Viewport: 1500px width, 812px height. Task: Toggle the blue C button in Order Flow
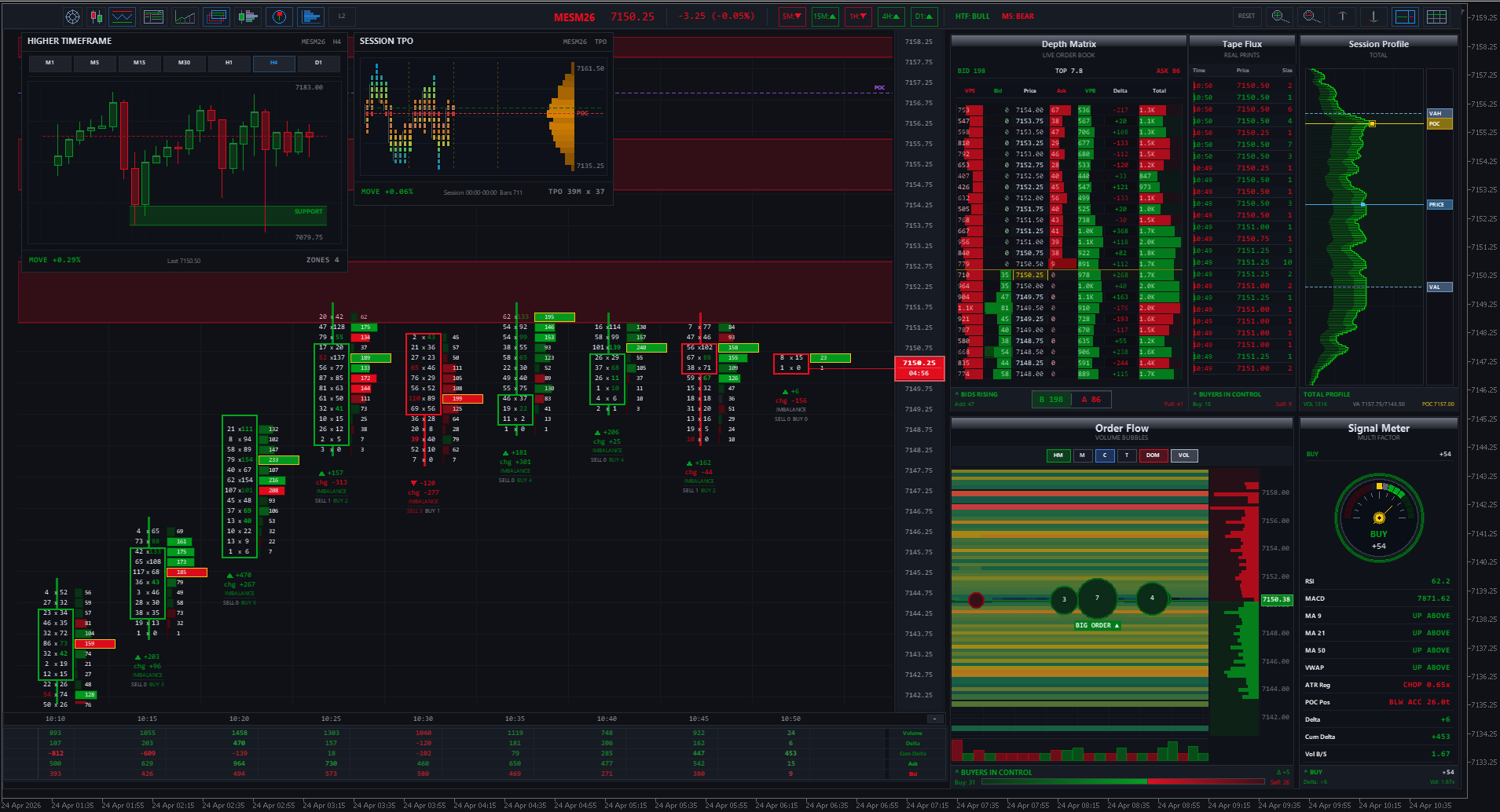click(x=1105, y=455)
